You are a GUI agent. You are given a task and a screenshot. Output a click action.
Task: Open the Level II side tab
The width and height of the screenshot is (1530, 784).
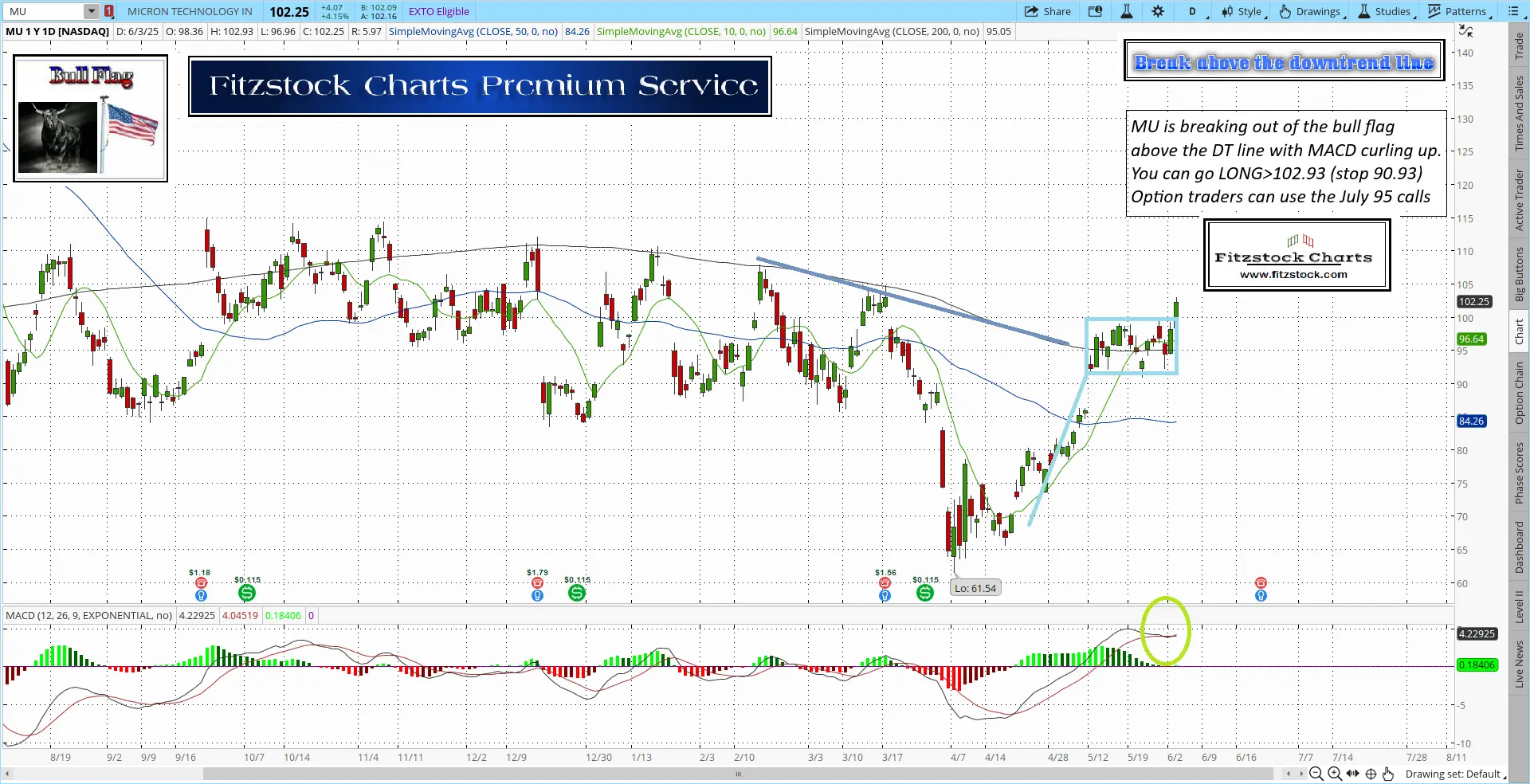point(1520,606)
